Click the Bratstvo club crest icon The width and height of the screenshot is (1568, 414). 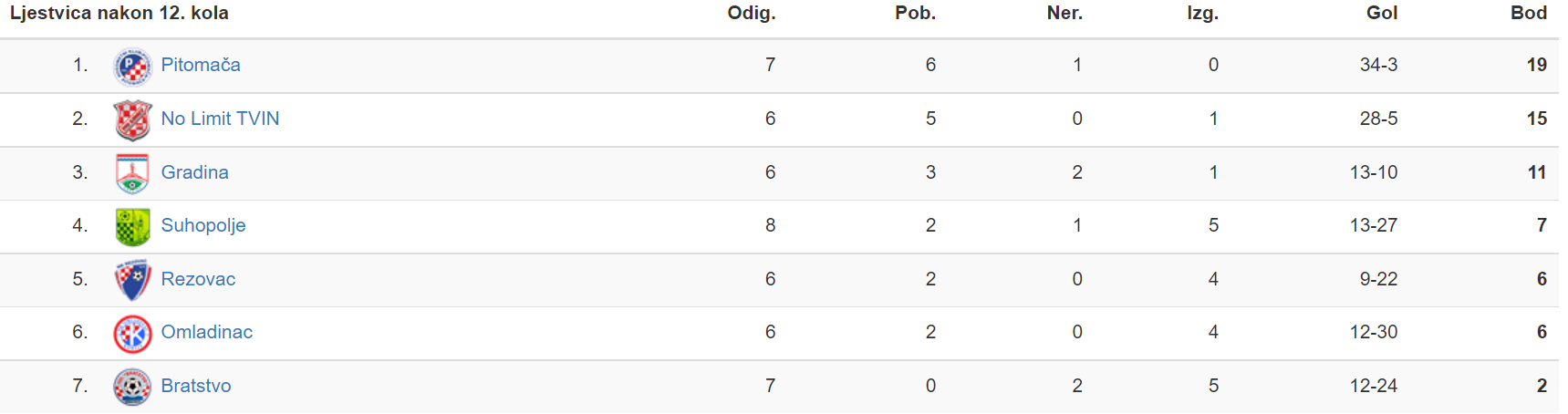coord(132,387)
